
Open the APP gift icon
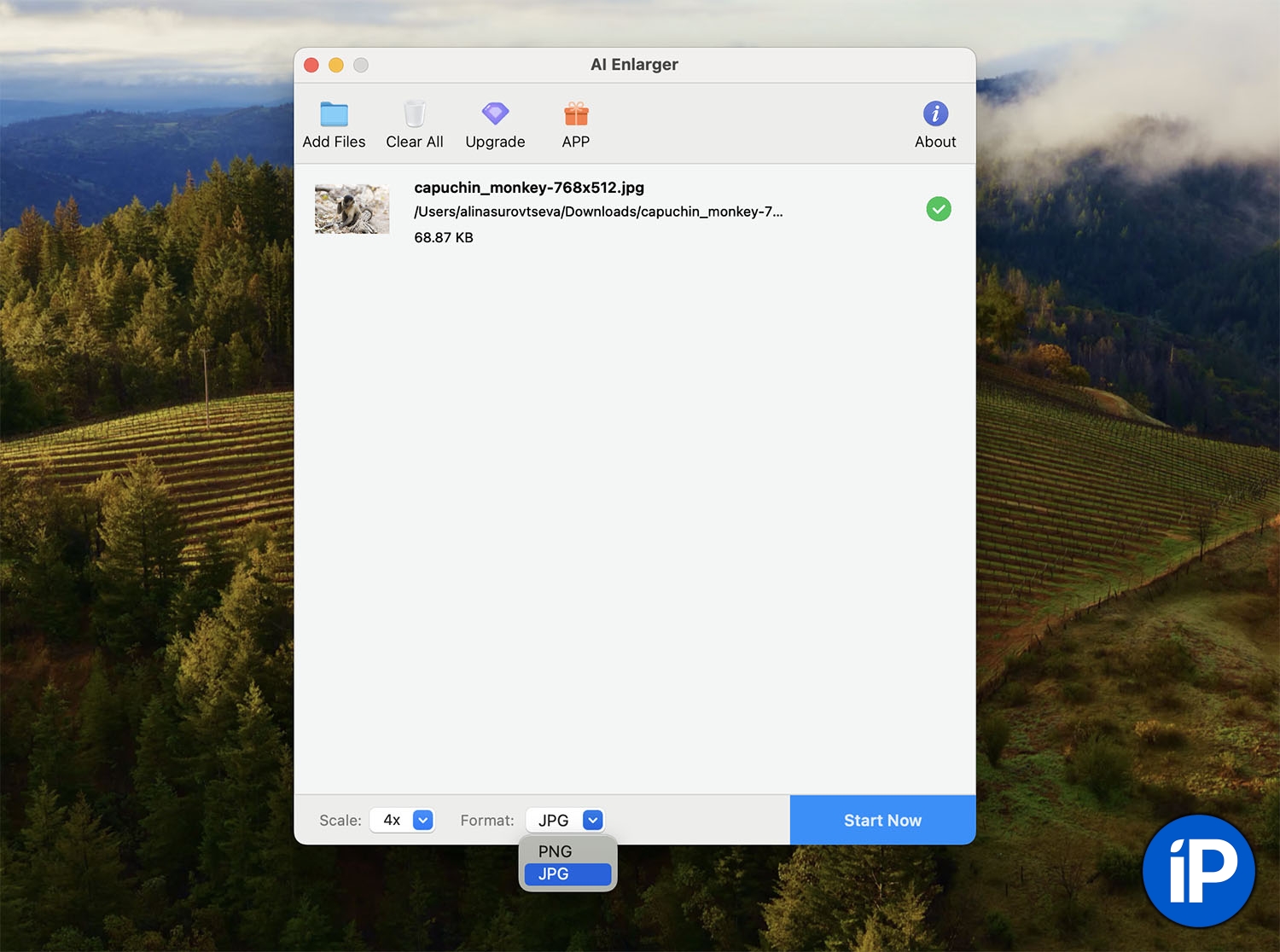(x=576, y=113)
